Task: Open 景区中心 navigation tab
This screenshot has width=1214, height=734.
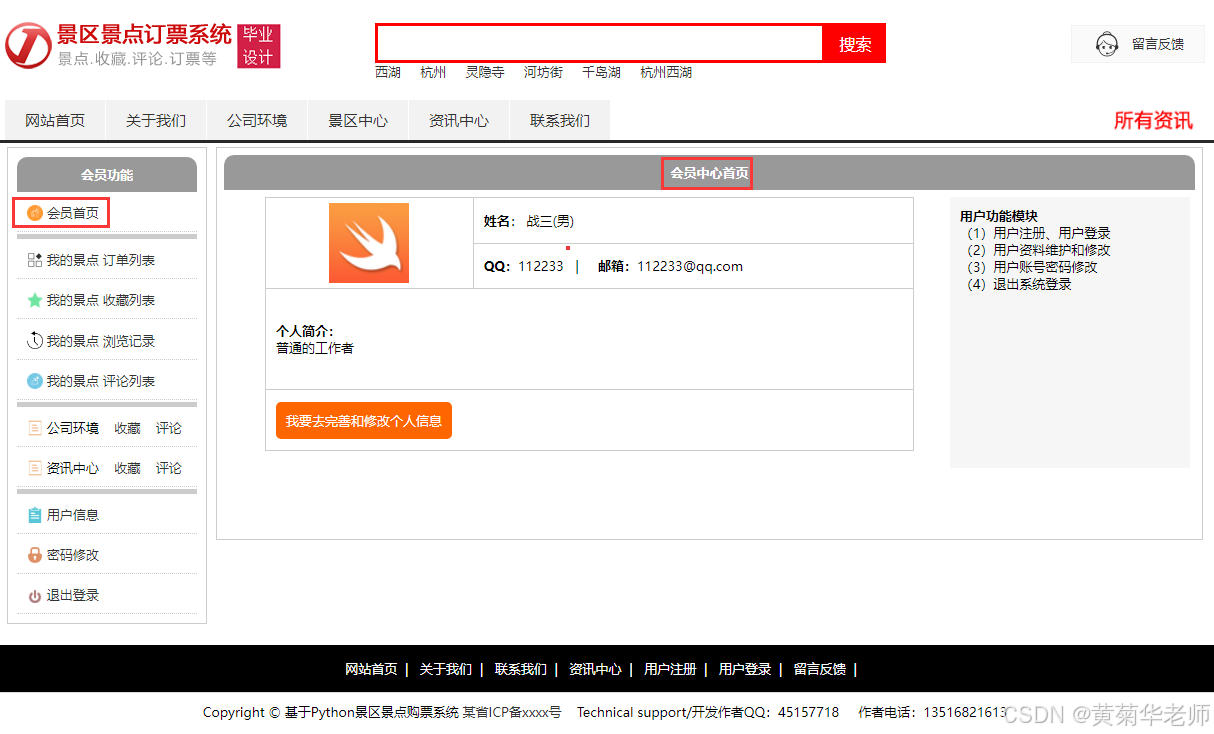Action: click(x=358, y=120)
